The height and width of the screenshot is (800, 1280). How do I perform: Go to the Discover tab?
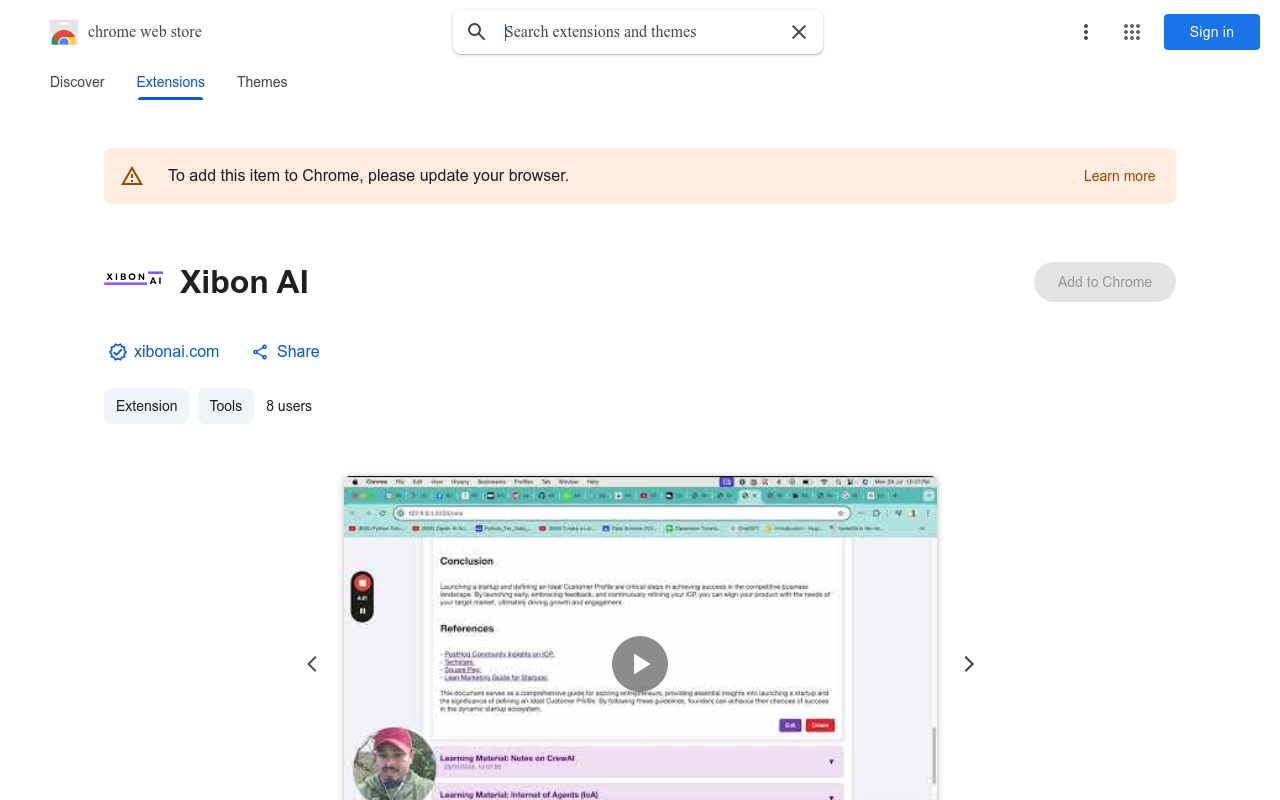(x=77, y=82)
